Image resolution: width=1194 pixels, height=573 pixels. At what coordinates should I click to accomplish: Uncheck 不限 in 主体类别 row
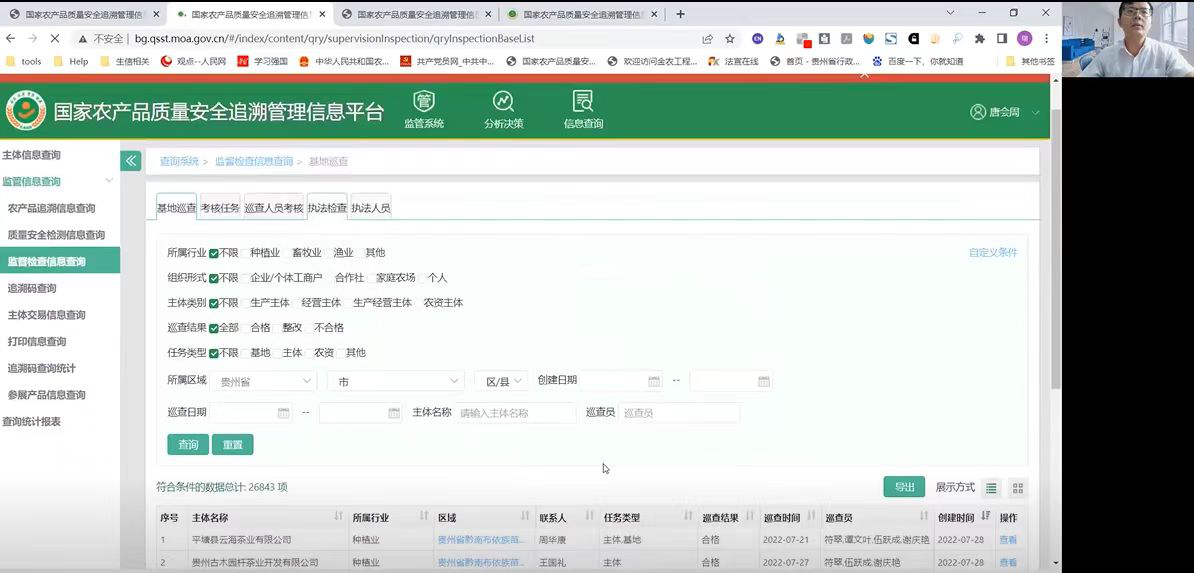[x=214, y=303]
